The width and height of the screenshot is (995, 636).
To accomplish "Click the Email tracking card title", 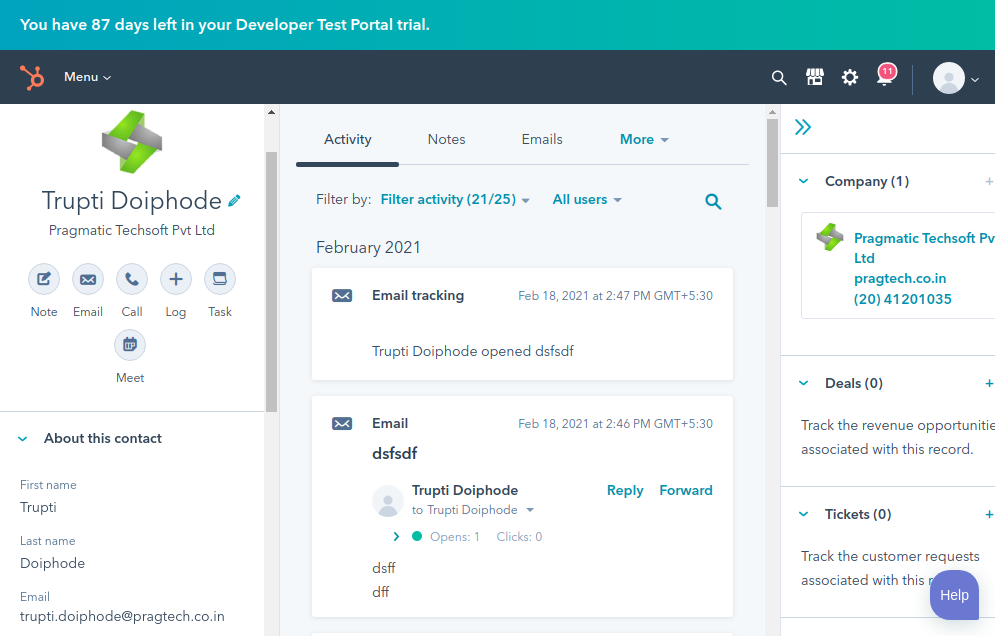I will tap(418, 296).
